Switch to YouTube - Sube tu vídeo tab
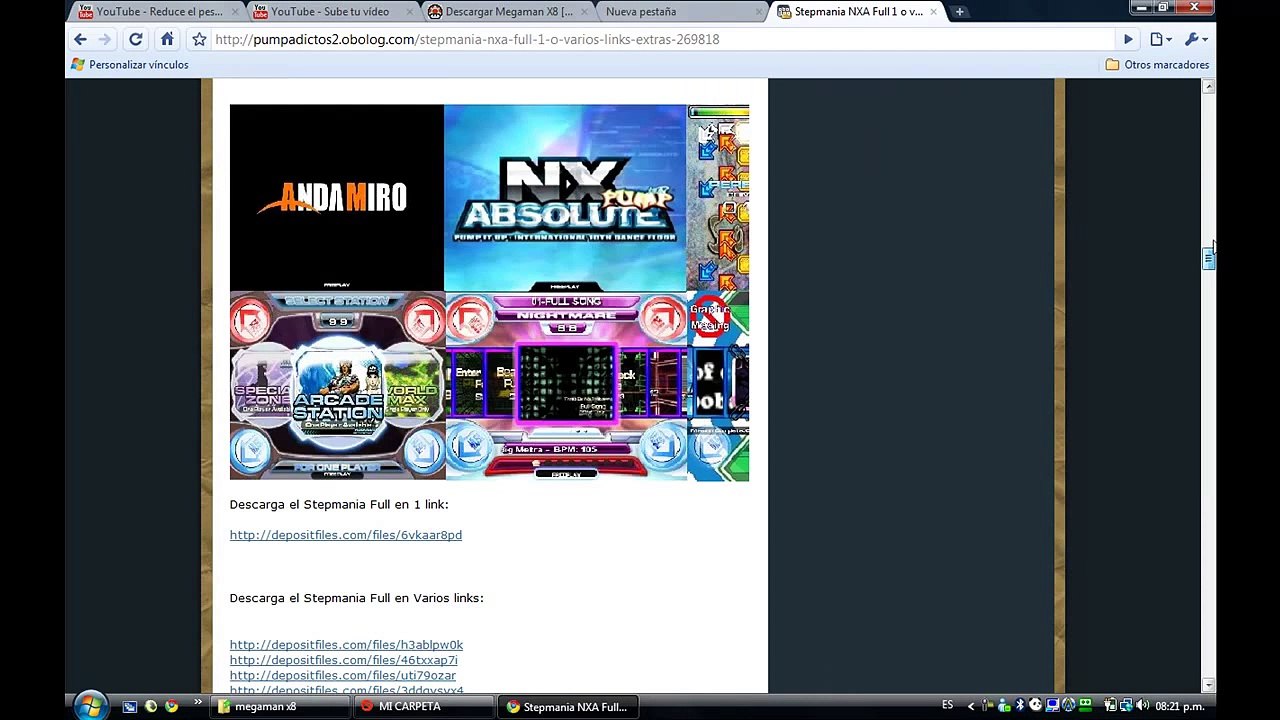The height and width of the screenshot is (720, 1280). 333,12
